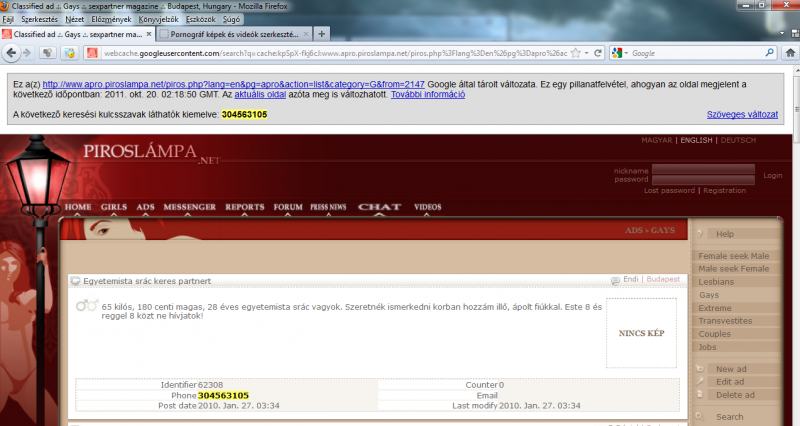Open the További információ link
Viewport: 800px width, 426px height.
pyautogui.click(x=428, y=94)
